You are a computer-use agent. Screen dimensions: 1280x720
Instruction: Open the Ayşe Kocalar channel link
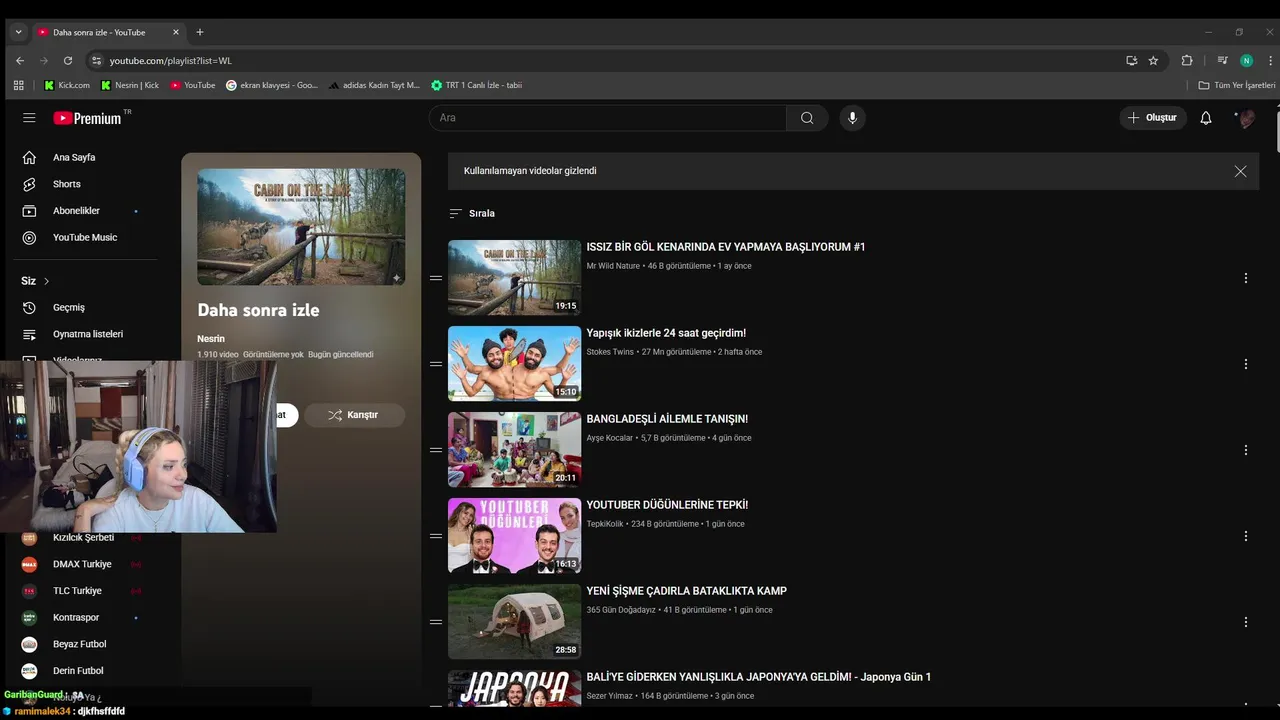pos(610,438)
